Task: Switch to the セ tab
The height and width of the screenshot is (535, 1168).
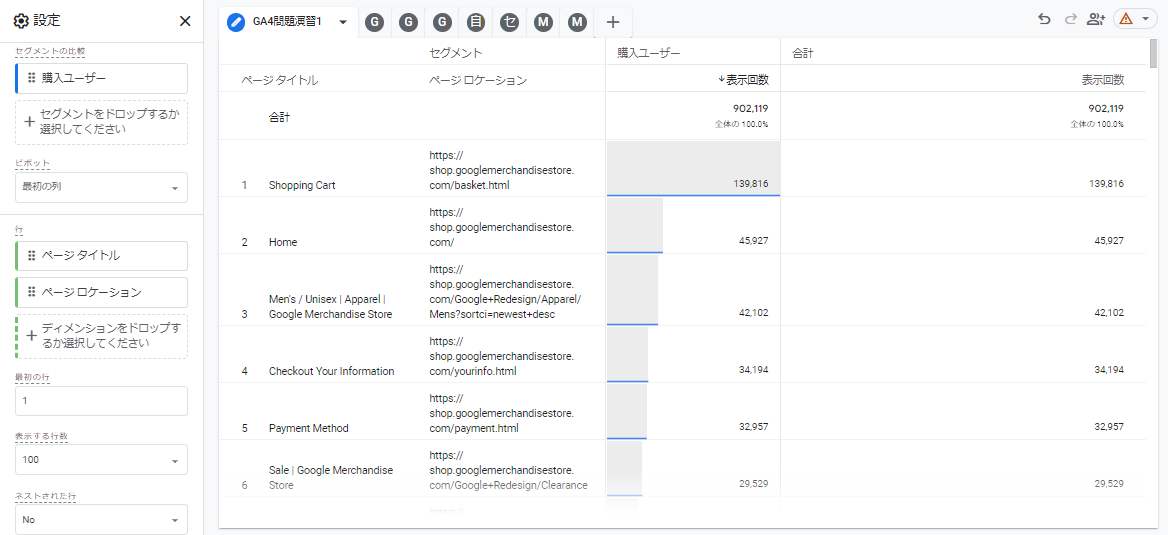Action: (x=510, y=22)
